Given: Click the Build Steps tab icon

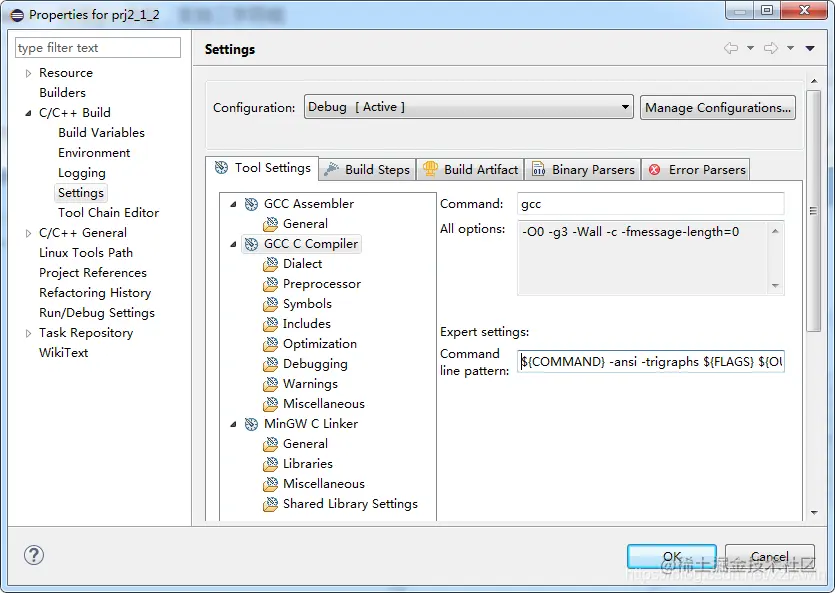Looking at the screenshot, I should click(x=331, y=169).
